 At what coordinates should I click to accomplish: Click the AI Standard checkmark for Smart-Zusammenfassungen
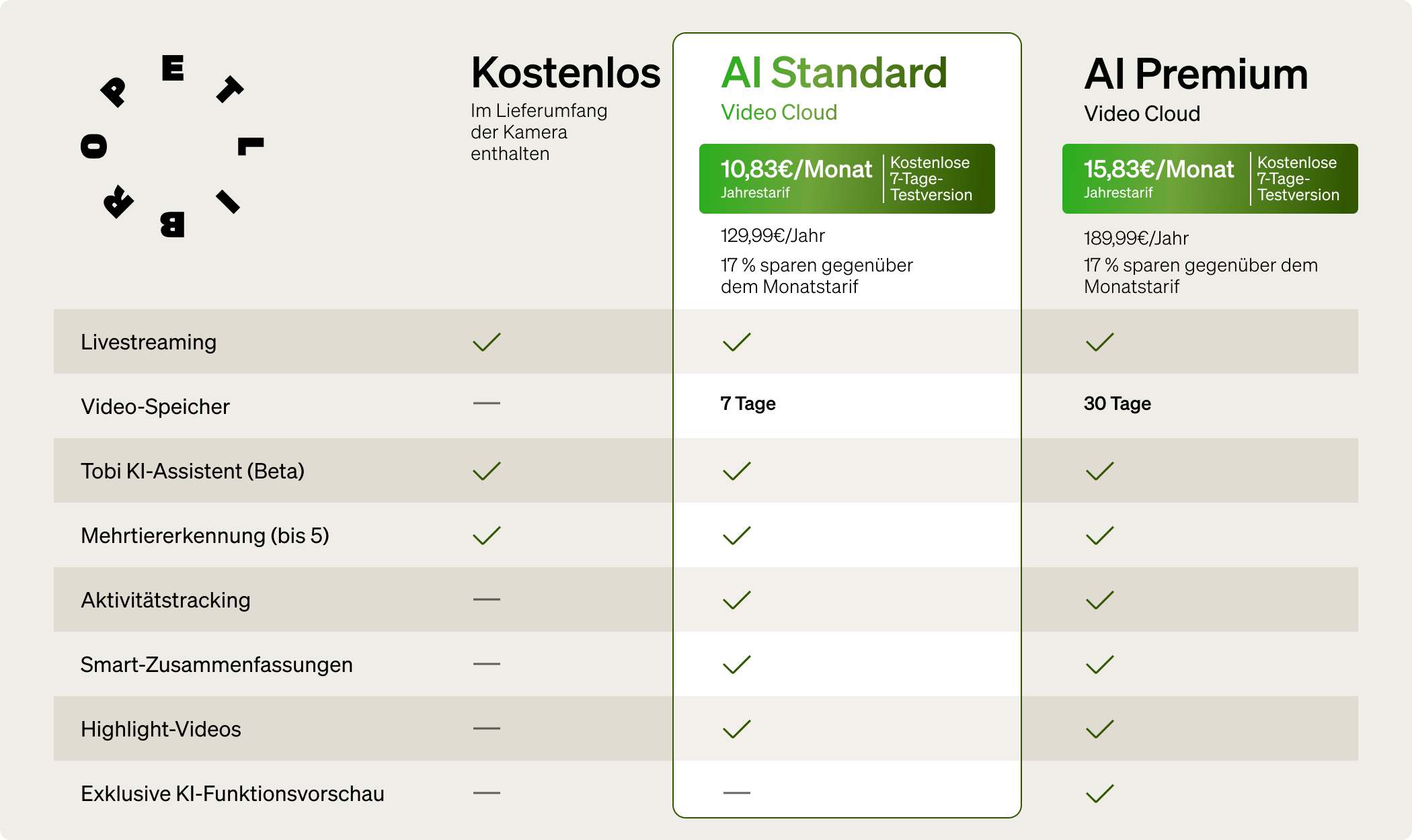[x=736, y=665]
